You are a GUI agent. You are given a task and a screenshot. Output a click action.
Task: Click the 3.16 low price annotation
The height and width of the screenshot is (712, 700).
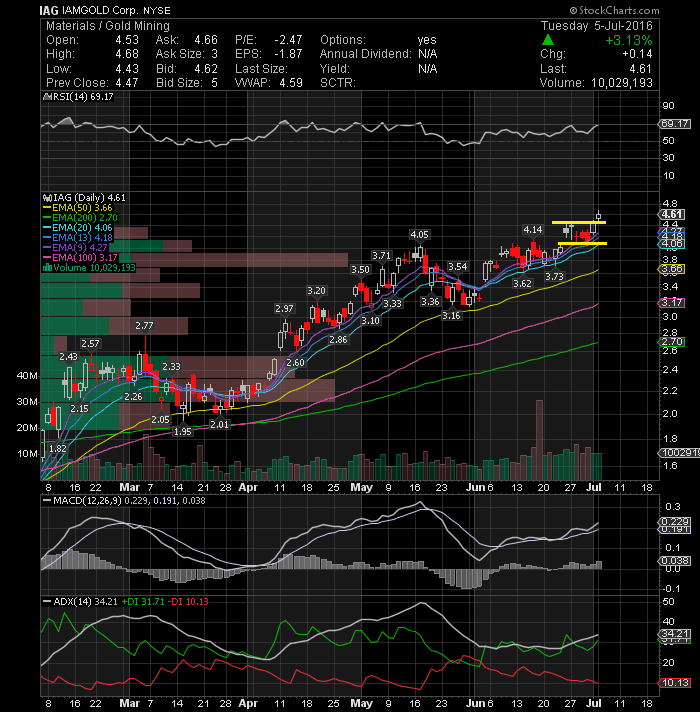click(x=451, y=316)
